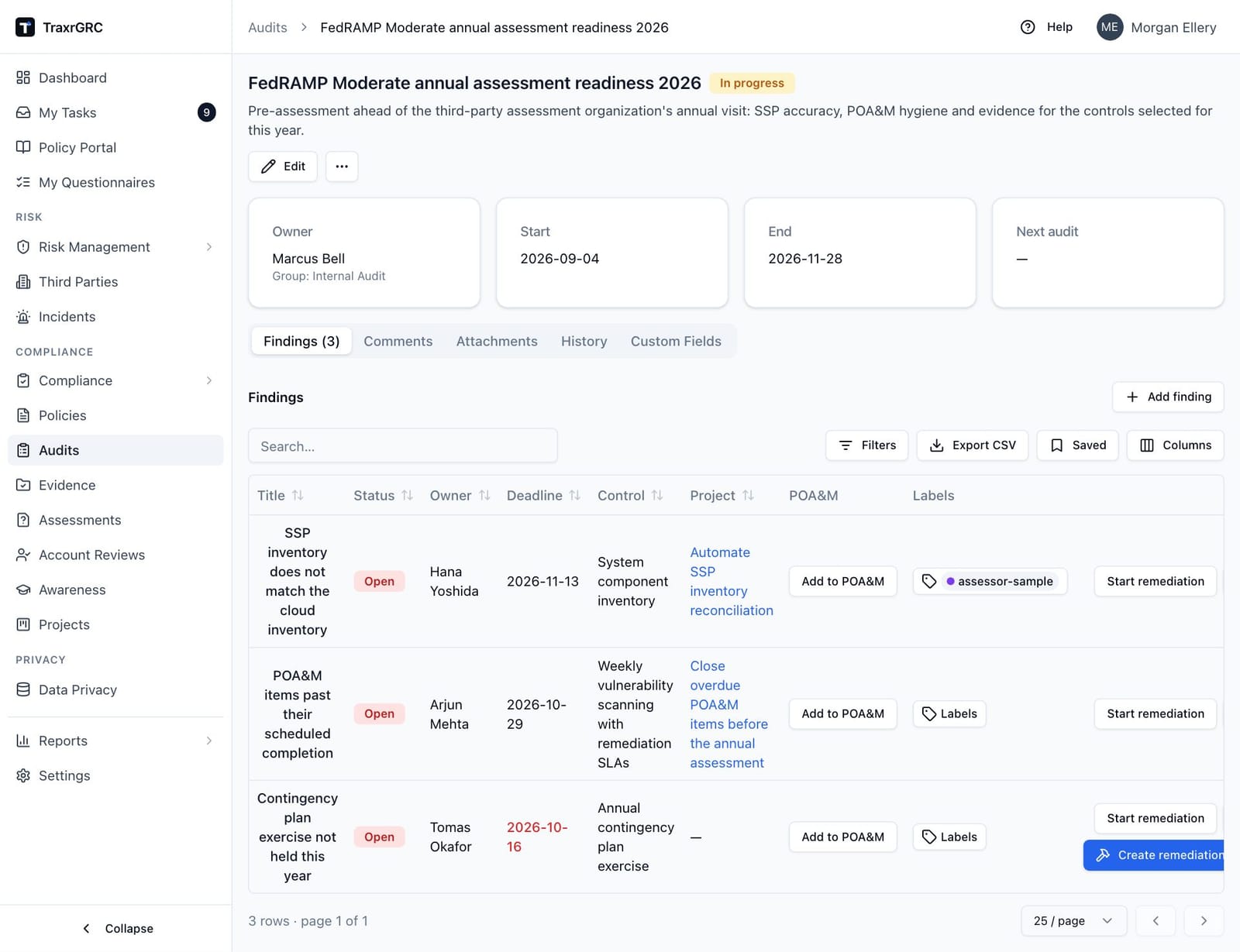The image size is (1240, 952).
Task: Open the History tab
Action: coord(584,342)
